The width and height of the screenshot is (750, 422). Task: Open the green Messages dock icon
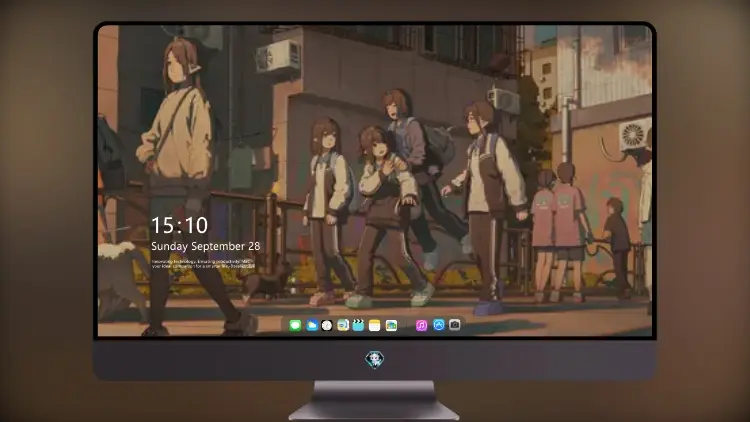(x=295, y=325)
